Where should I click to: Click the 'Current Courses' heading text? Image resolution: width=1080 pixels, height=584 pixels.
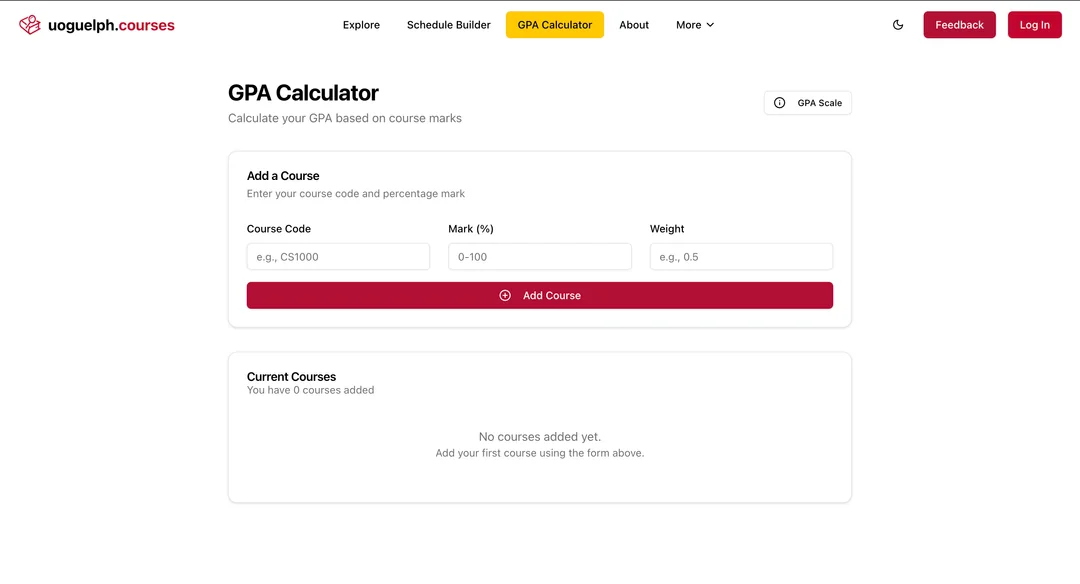291,377
